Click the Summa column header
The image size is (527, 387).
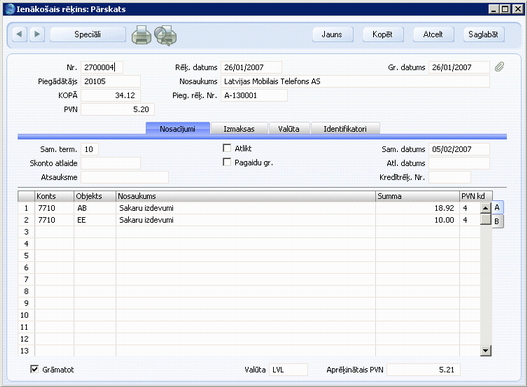[417, 196]
